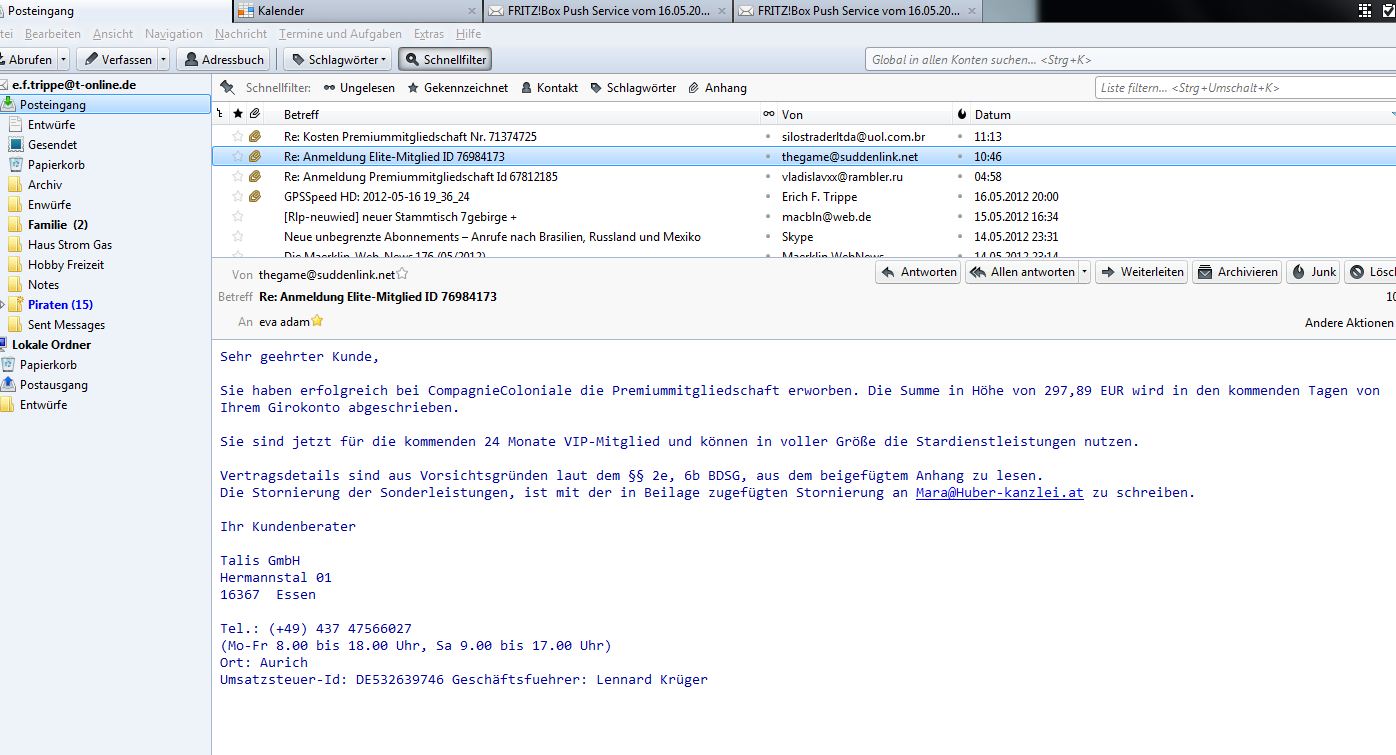Toggle the Anhang quick filter

[717, 88]
